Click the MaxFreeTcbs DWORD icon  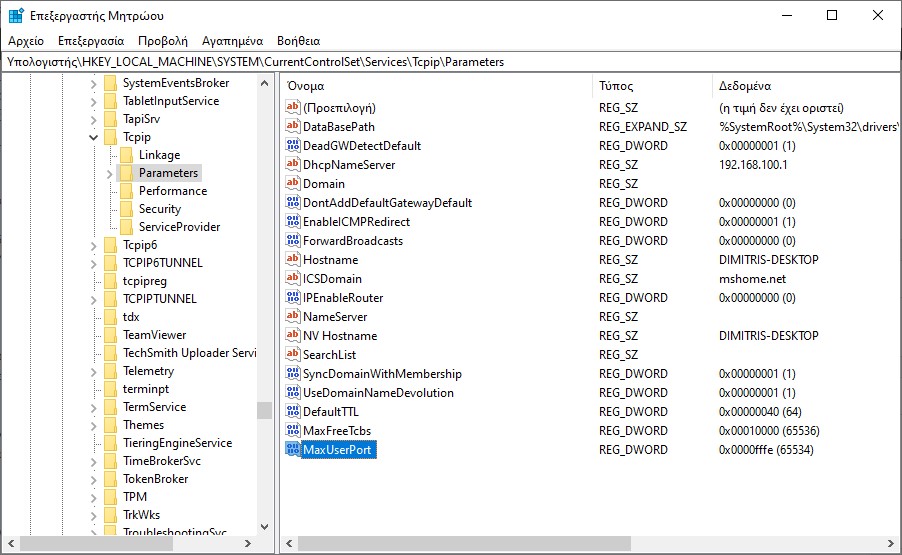(293, 430)
